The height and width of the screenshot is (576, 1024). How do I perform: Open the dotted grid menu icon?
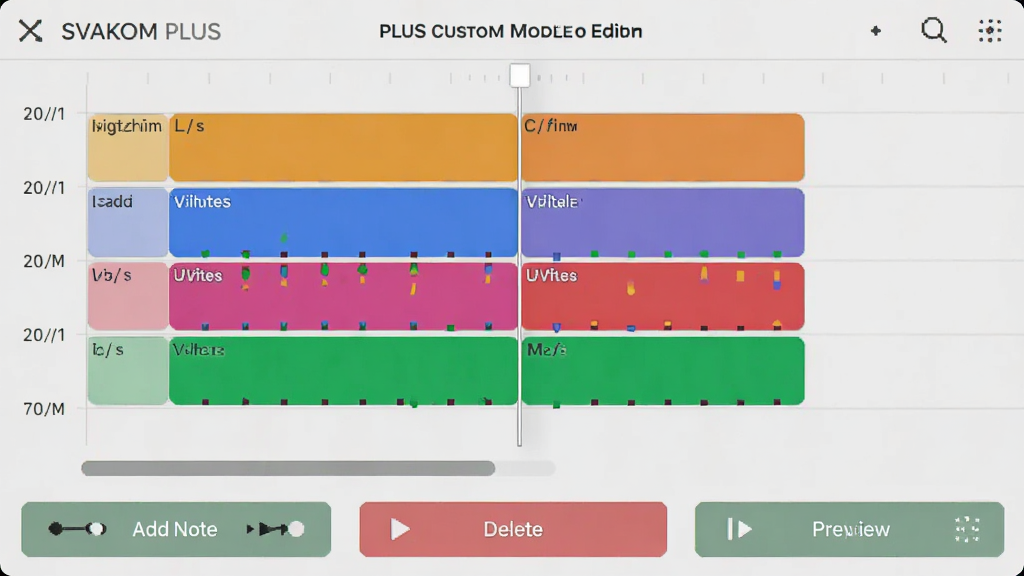pos(990,31)
